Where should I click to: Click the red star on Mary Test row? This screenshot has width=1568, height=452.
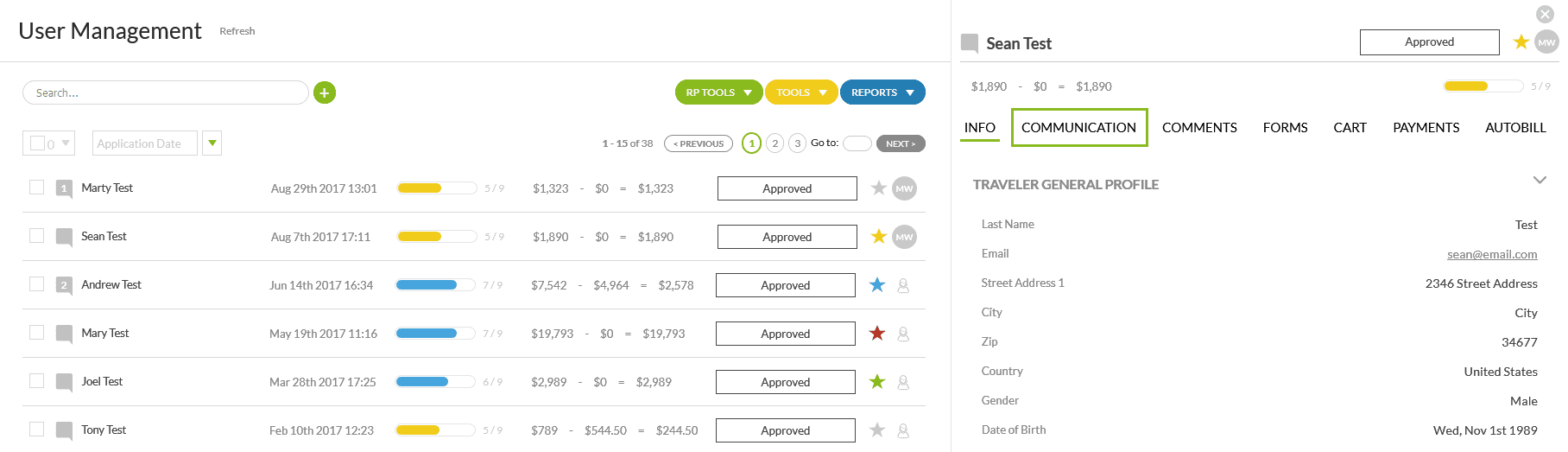pos(877,334)
